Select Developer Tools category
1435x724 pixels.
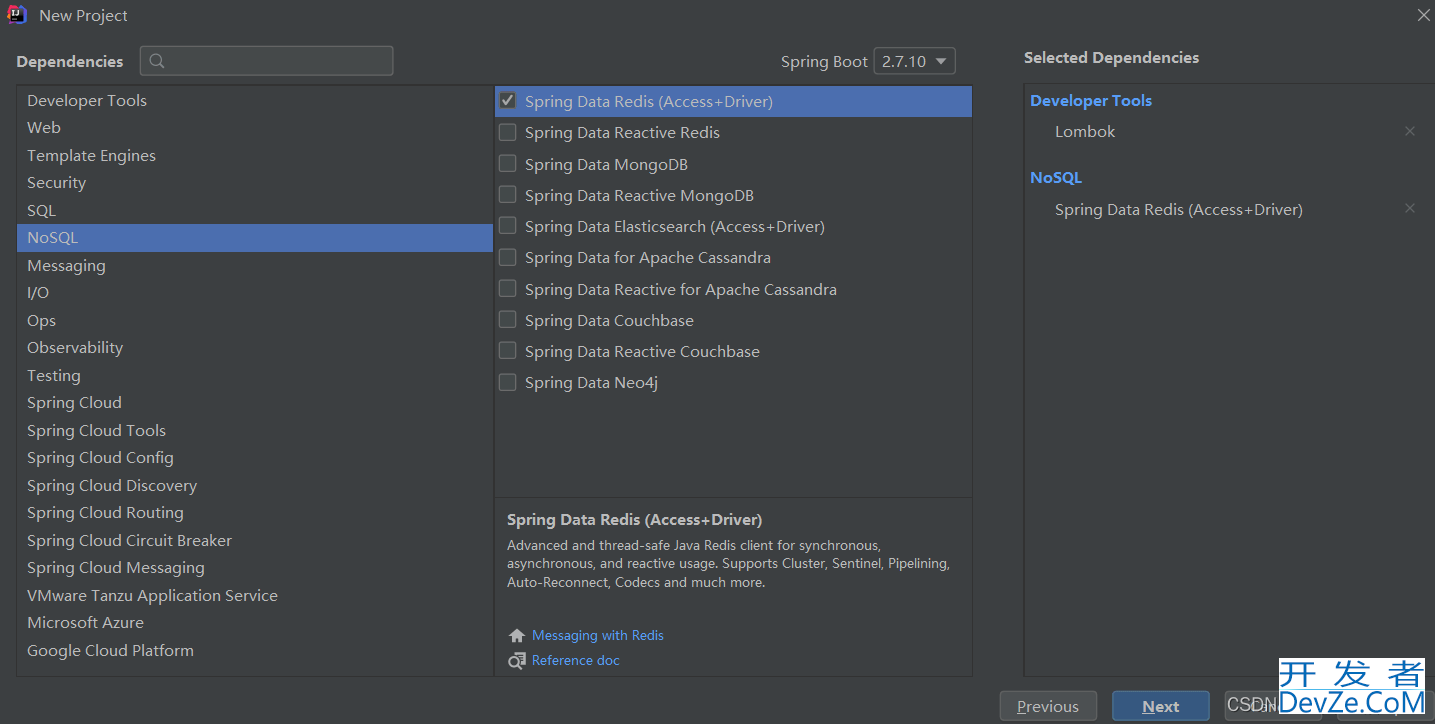tap(255, 100)
